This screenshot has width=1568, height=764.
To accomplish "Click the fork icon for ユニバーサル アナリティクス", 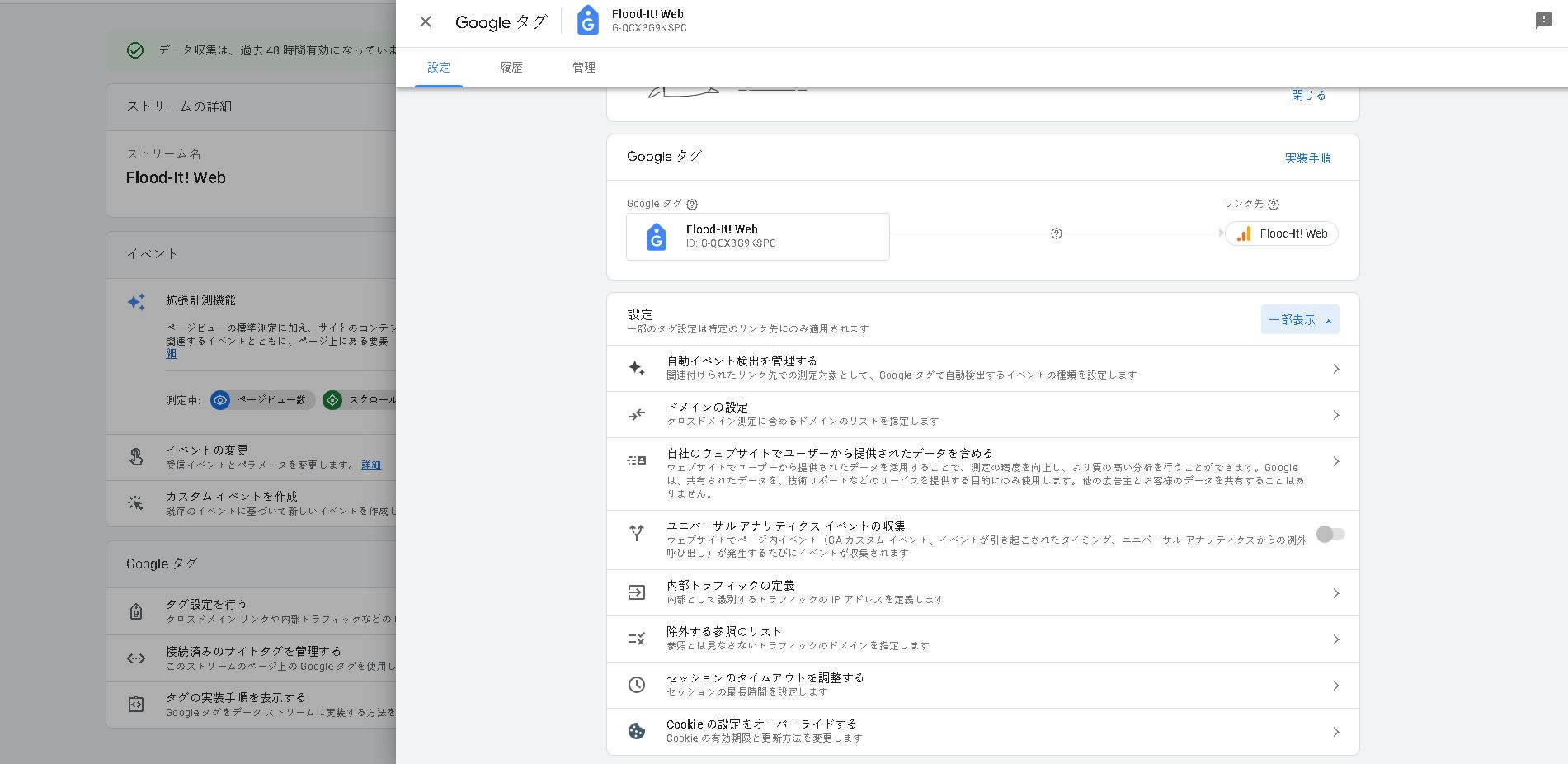I will point(637,533).
